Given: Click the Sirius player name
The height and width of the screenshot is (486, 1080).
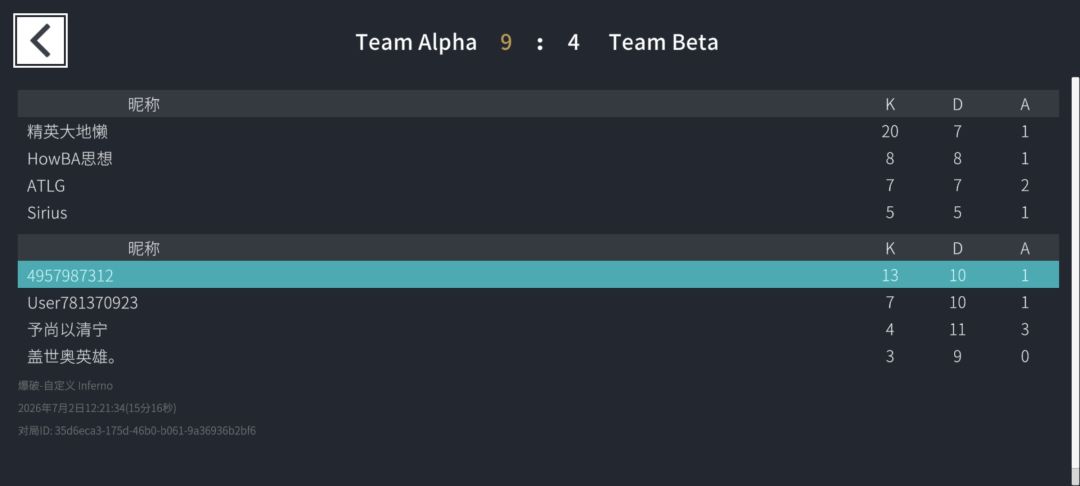Looking at the screenshot, I should point(48,213).
